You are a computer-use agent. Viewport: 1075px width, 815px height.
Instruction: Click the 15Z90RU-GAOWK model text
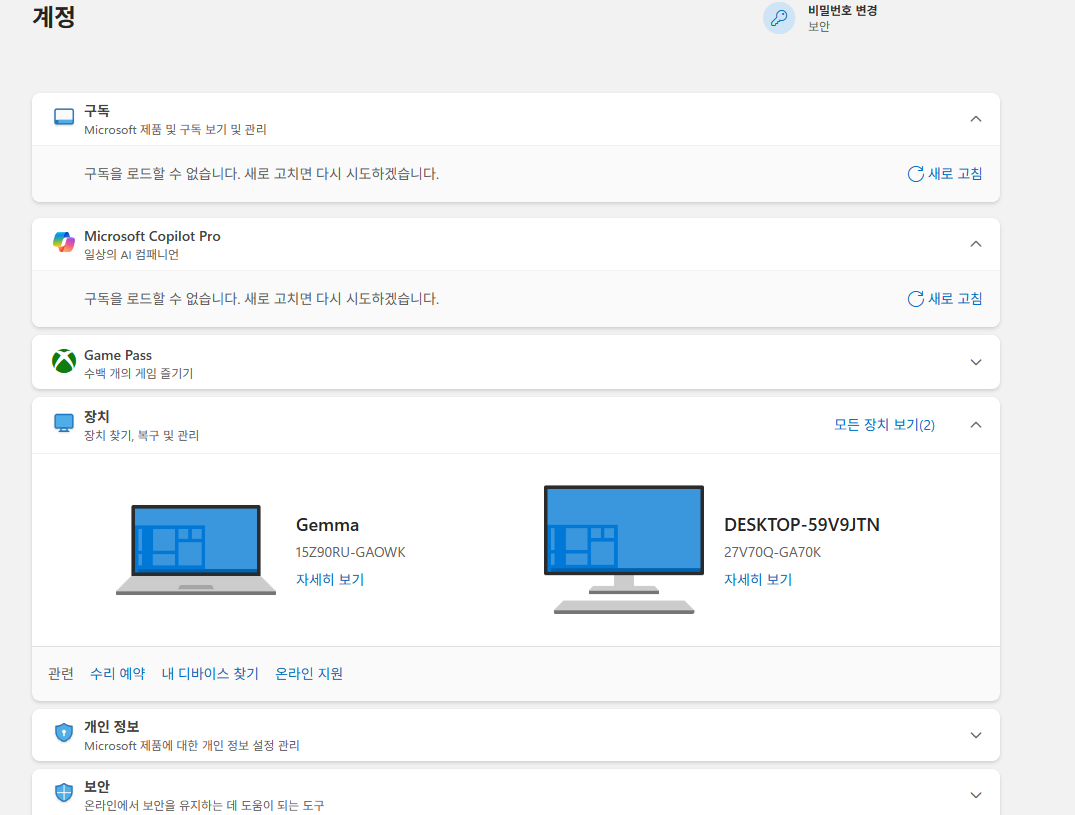(x=350, y=552)
